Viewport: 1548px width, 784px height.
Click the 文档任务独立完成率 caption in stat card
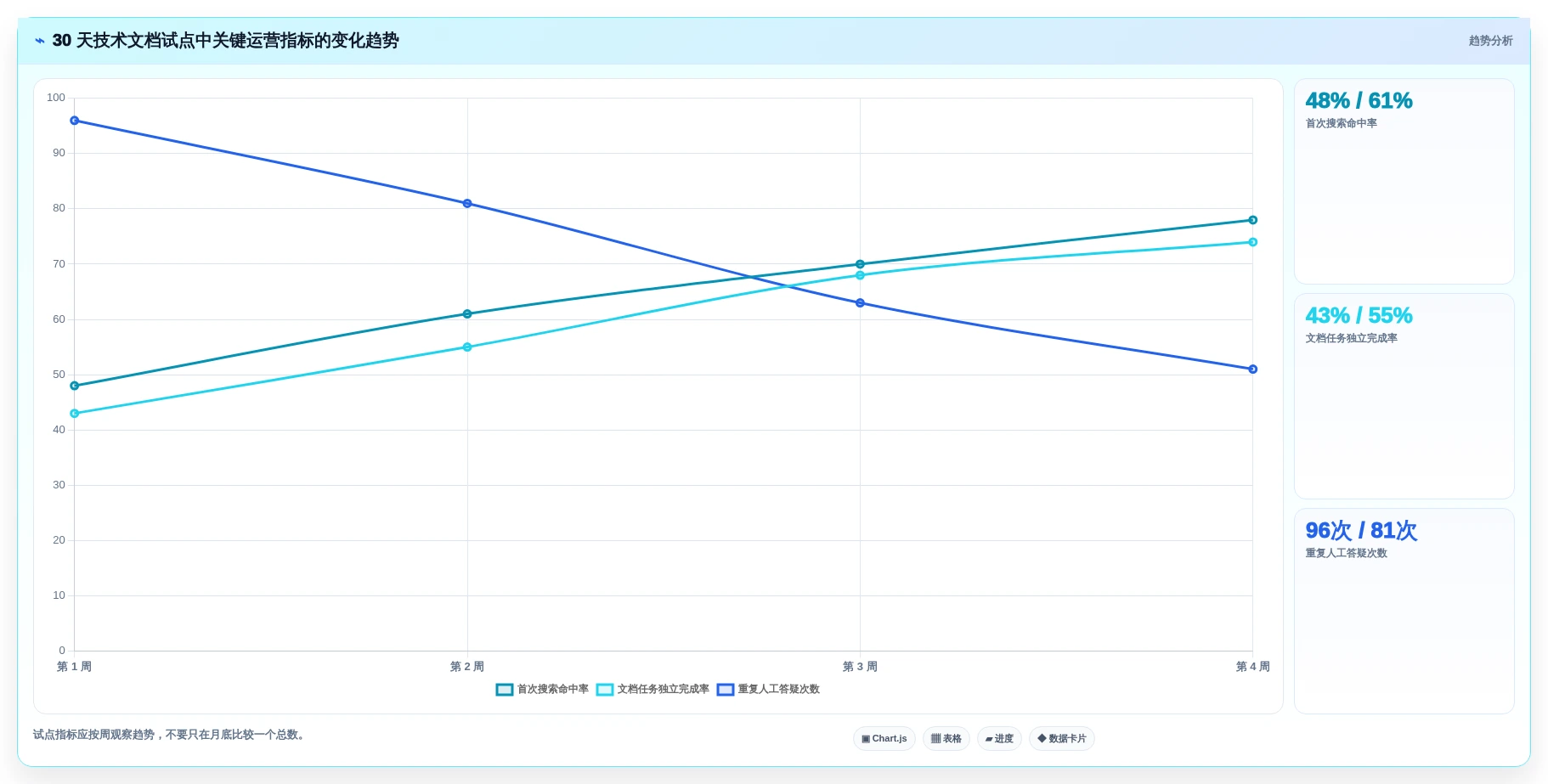coord(1352,339)
